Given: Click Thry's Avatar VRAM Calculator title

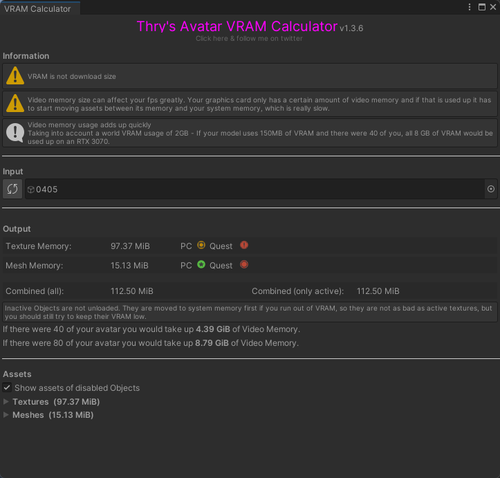Looking at the screenshot, I should click(x=237, y=26).
